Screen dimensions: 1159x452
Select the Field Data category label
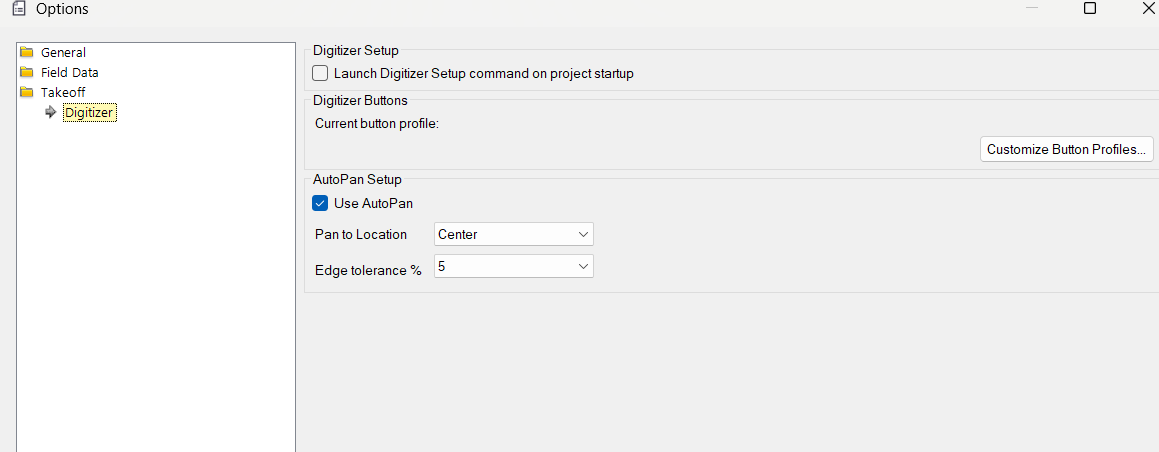point(69,72)
